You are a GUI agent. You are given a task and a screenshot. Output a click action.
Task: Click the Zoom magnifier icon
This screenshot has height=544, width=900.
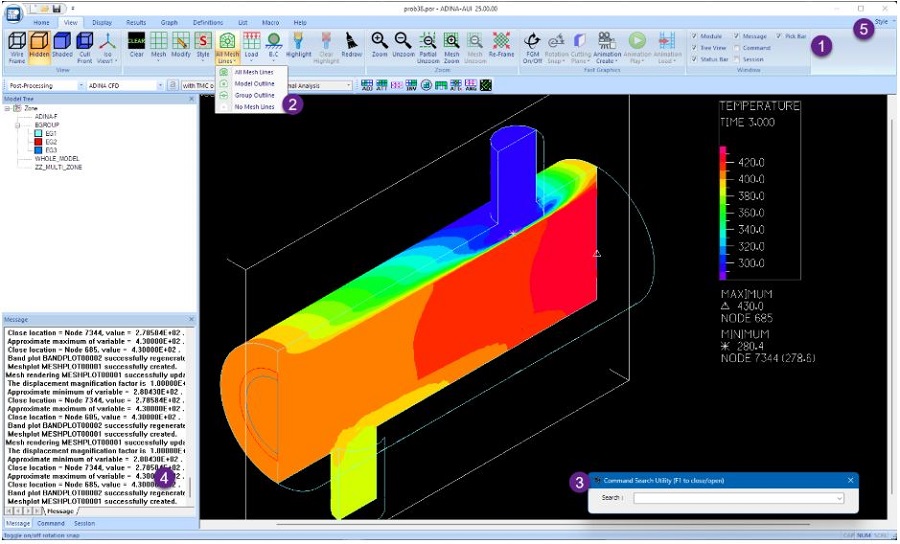380,46
